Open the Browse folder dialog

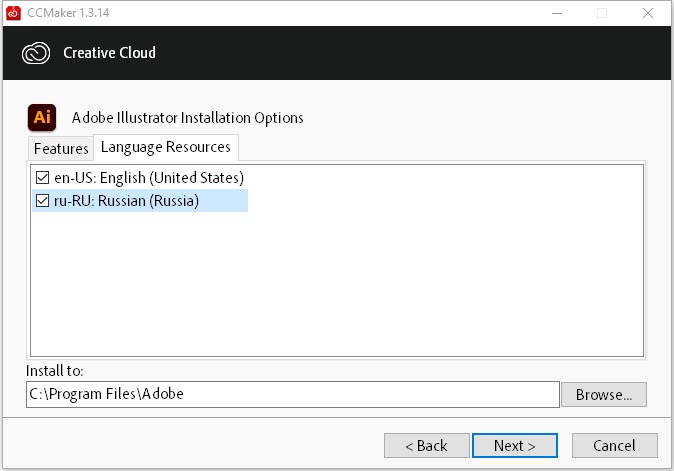[604, 395]
